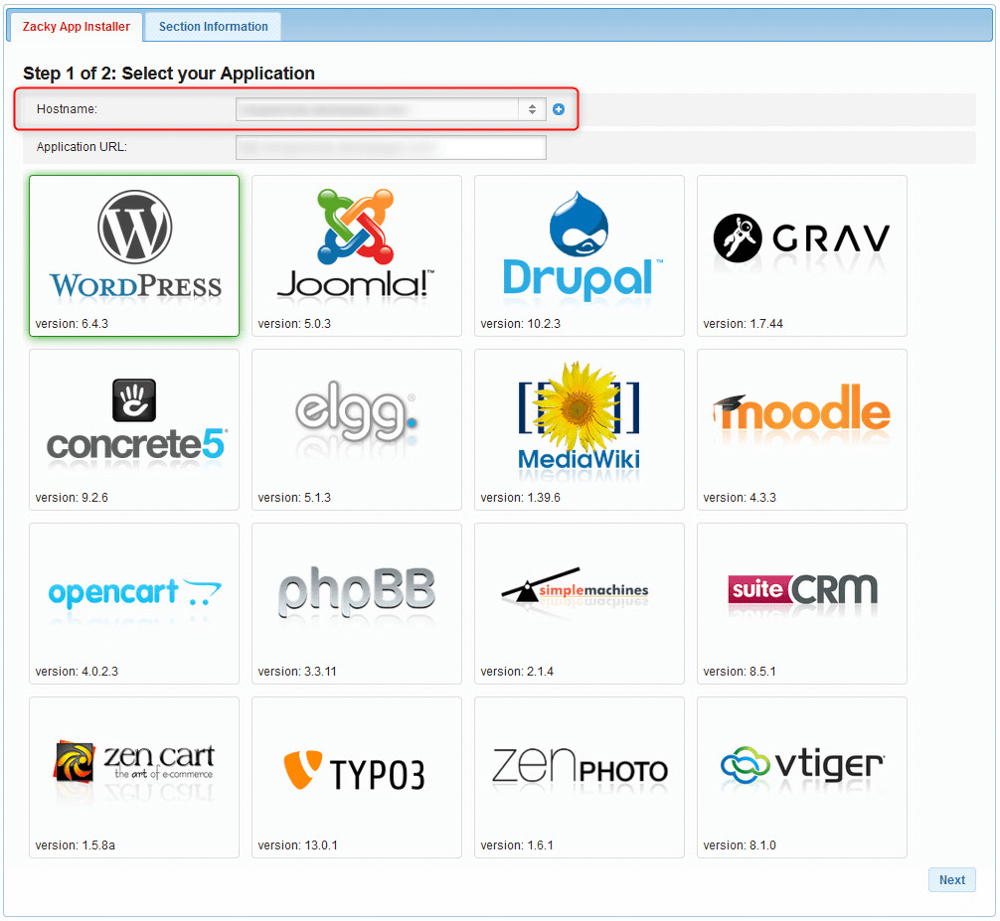Click inside the Application URL field

[390, 146]
